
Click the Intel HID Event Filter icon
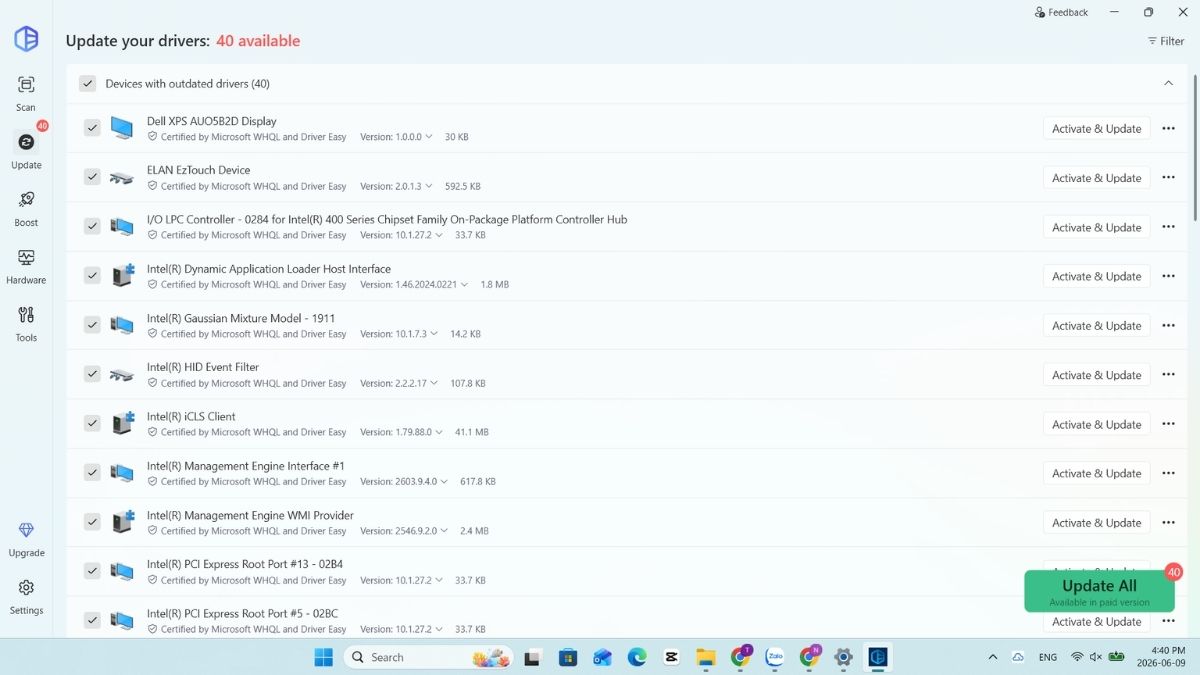[122, 374]
